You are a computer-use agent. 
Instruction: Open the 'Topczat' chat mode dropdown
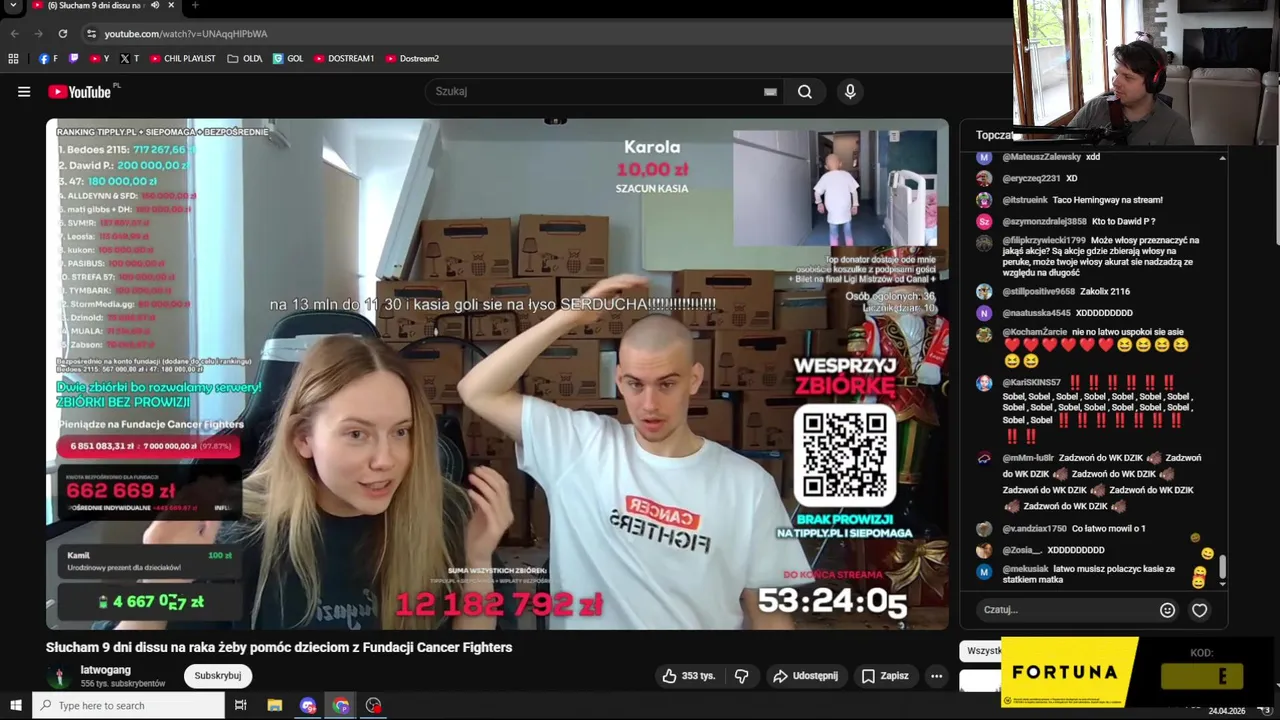[994, 136]
